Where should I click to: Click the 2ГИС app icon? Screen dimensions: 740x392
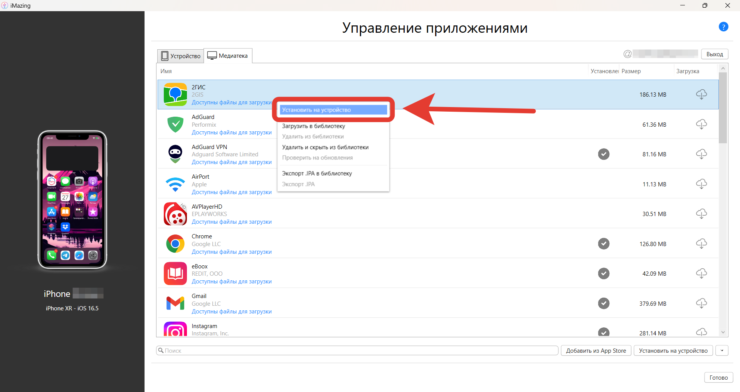pyautogui.click(x=175, y=94)
